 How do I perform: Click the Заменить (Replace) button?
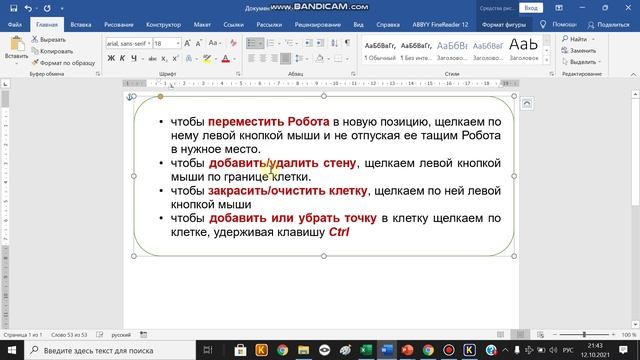pyautogui.click(x=579, y=51)
